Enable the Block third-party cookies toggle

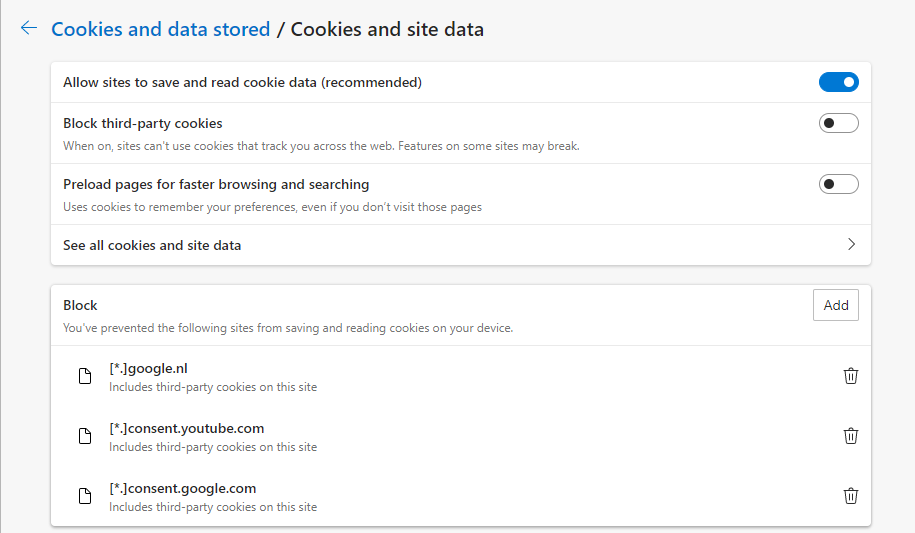pyautogui.click(x=838, y=124)
